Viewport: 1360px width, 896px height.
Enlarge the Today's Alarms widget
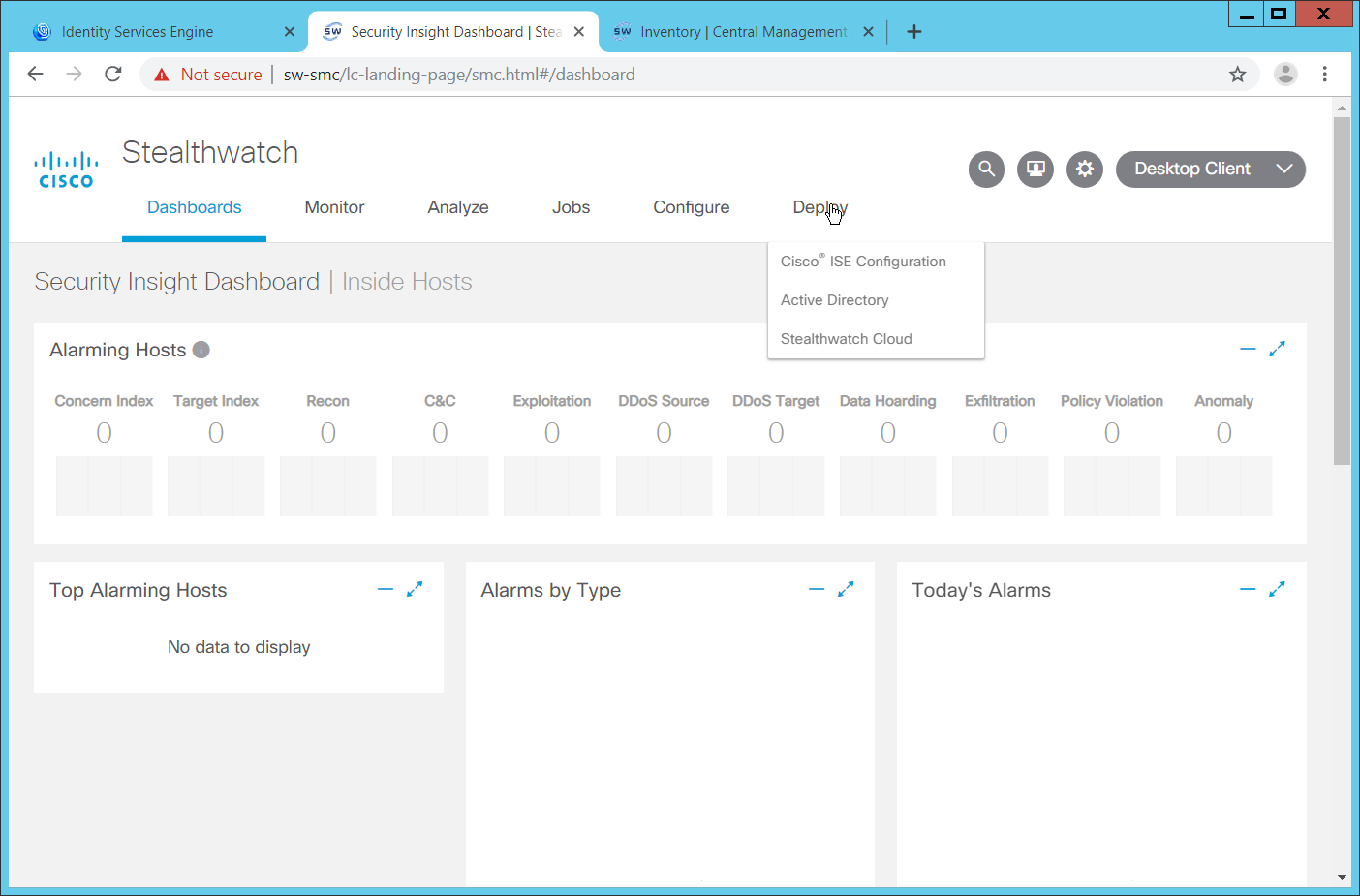[x=1277, y=589]
